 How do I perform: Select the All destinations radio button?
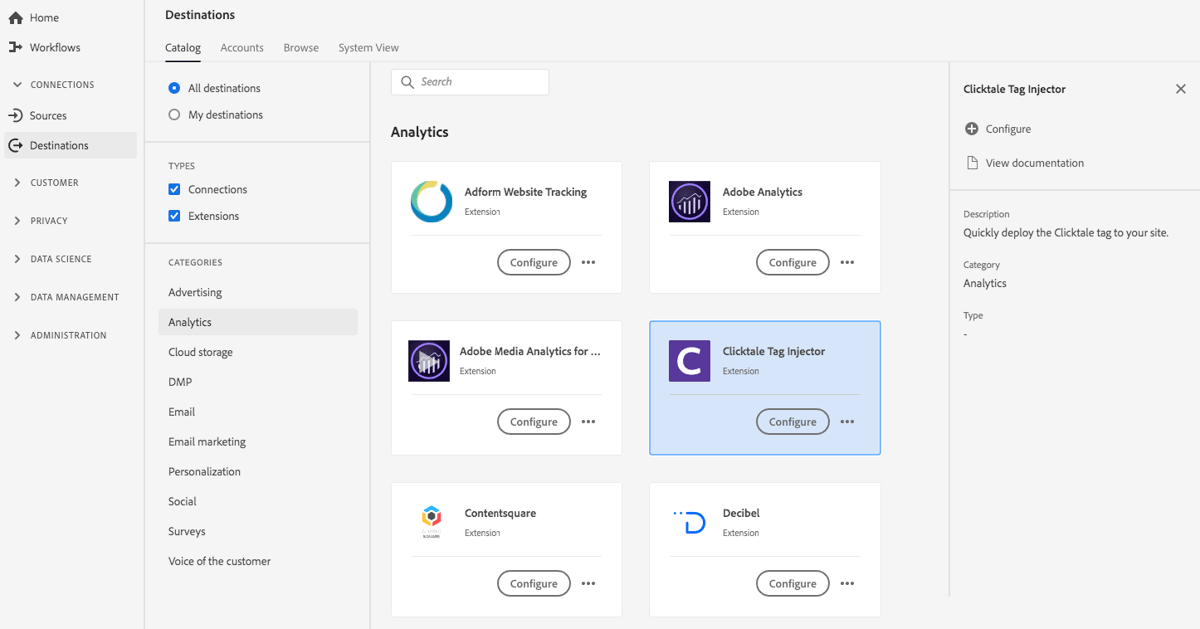click(174, 88)
